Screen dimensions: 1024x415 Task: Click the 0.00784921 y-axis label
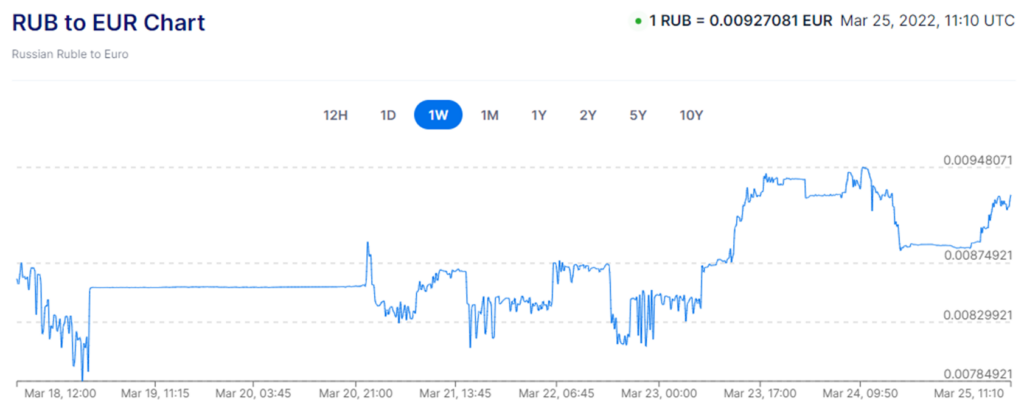(979, 373)
